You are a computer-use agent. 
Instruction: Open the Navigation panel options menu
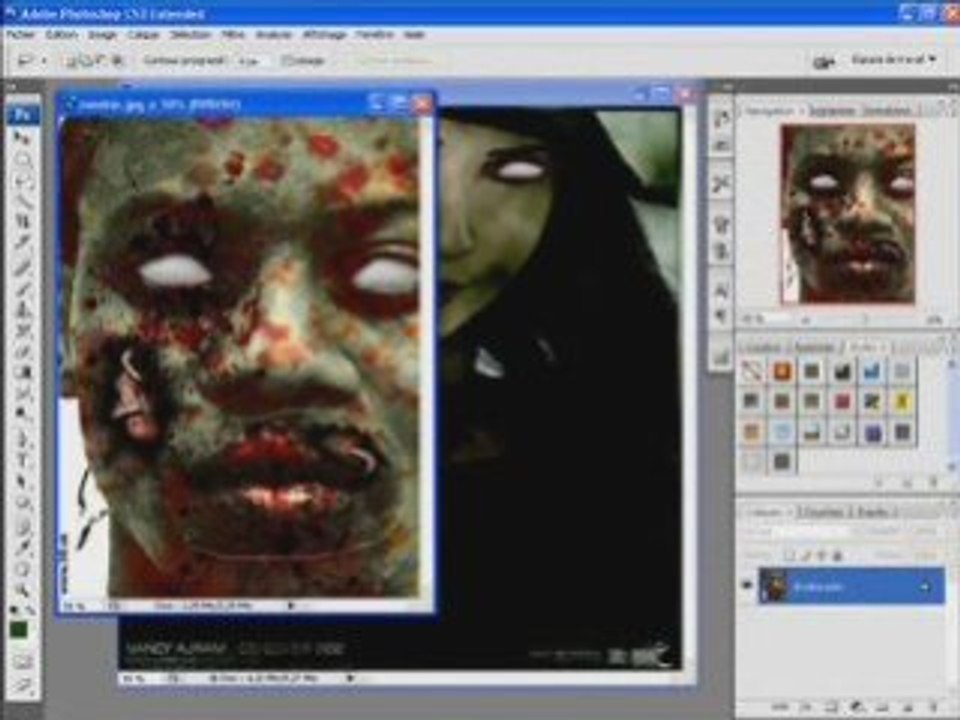pos(951,111)
